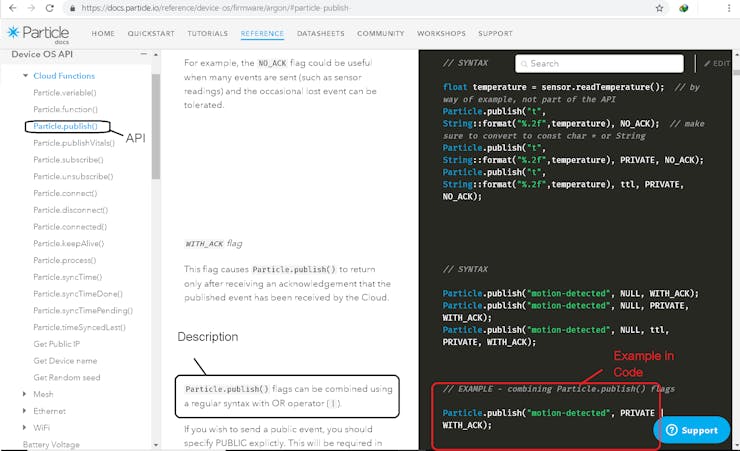Open the DATASHEETS nav item
This screenshot has width=740, height=451.
click(x=320, y=33)
